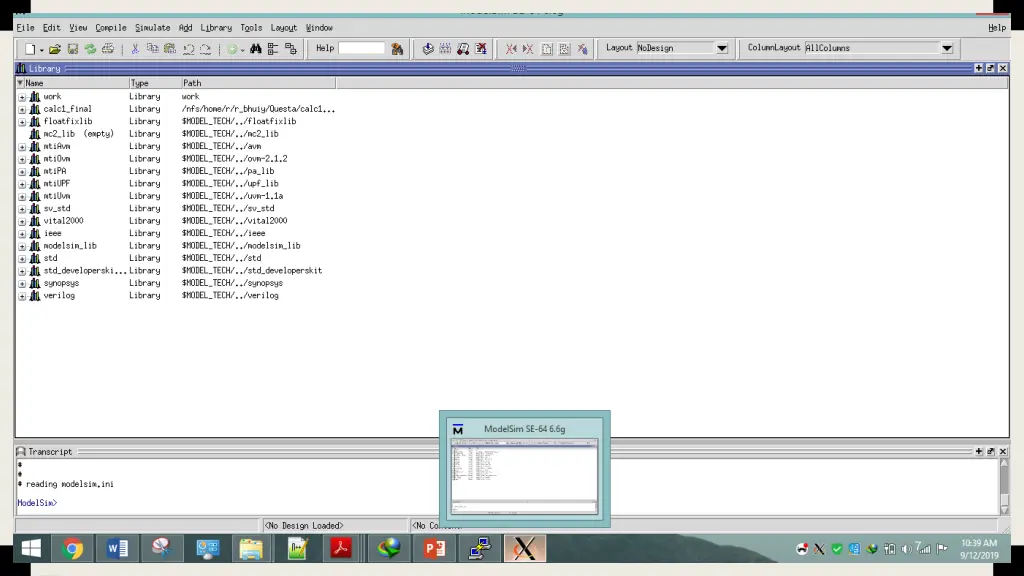Click the Cut scissors icon
1024x576 pixels.
[x=135, y=49]
